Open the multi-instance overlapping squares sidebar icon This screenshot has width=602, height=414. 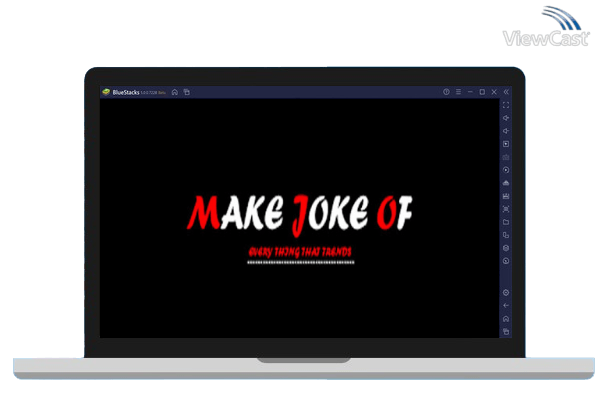click(x=506, y=235)
